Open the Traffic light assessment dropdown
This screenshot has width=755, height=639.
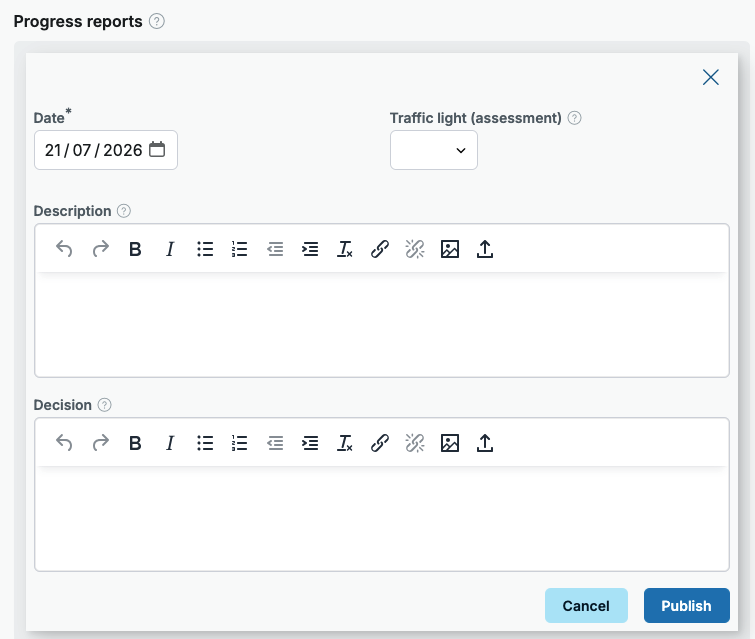pos(434,150)
